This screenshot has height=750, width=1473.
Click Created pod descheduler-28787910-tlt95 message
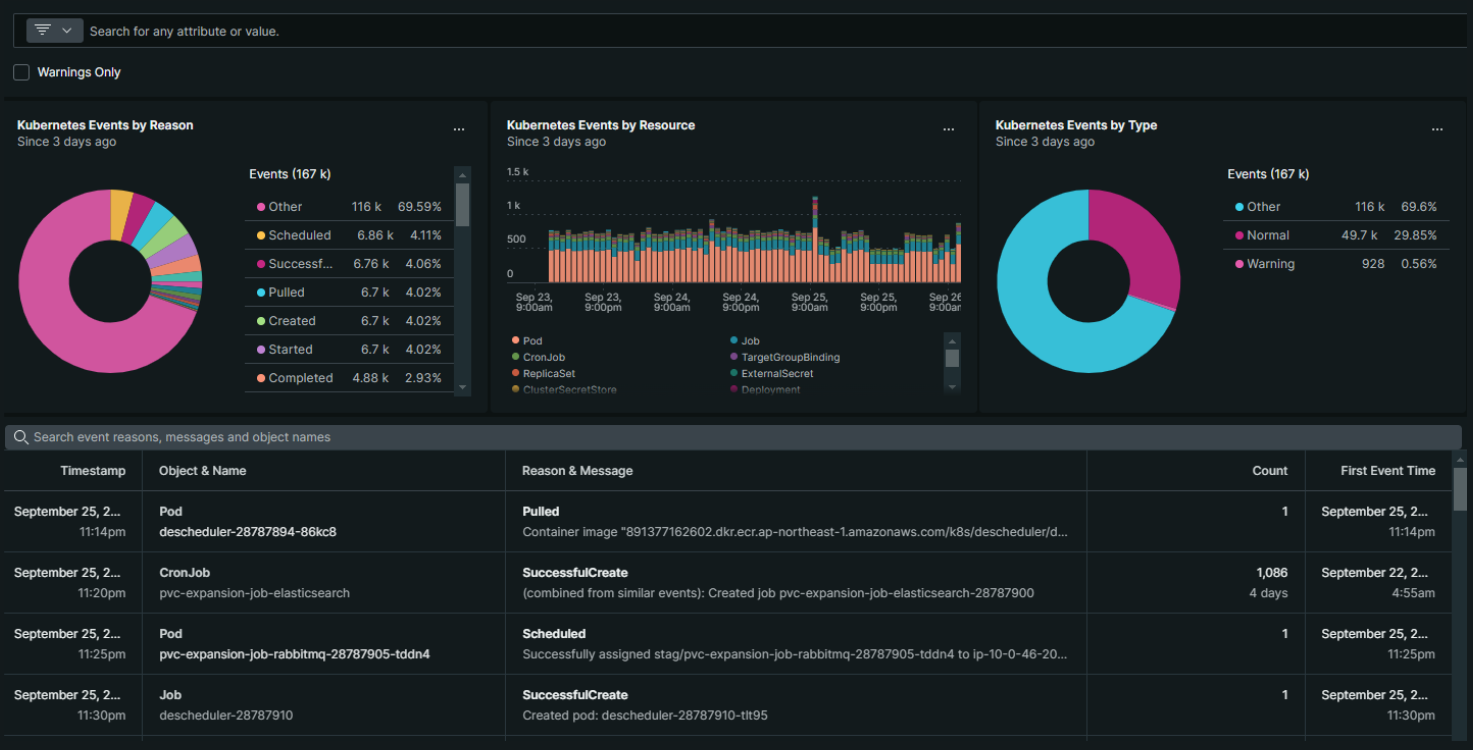(x=645, y=716)
